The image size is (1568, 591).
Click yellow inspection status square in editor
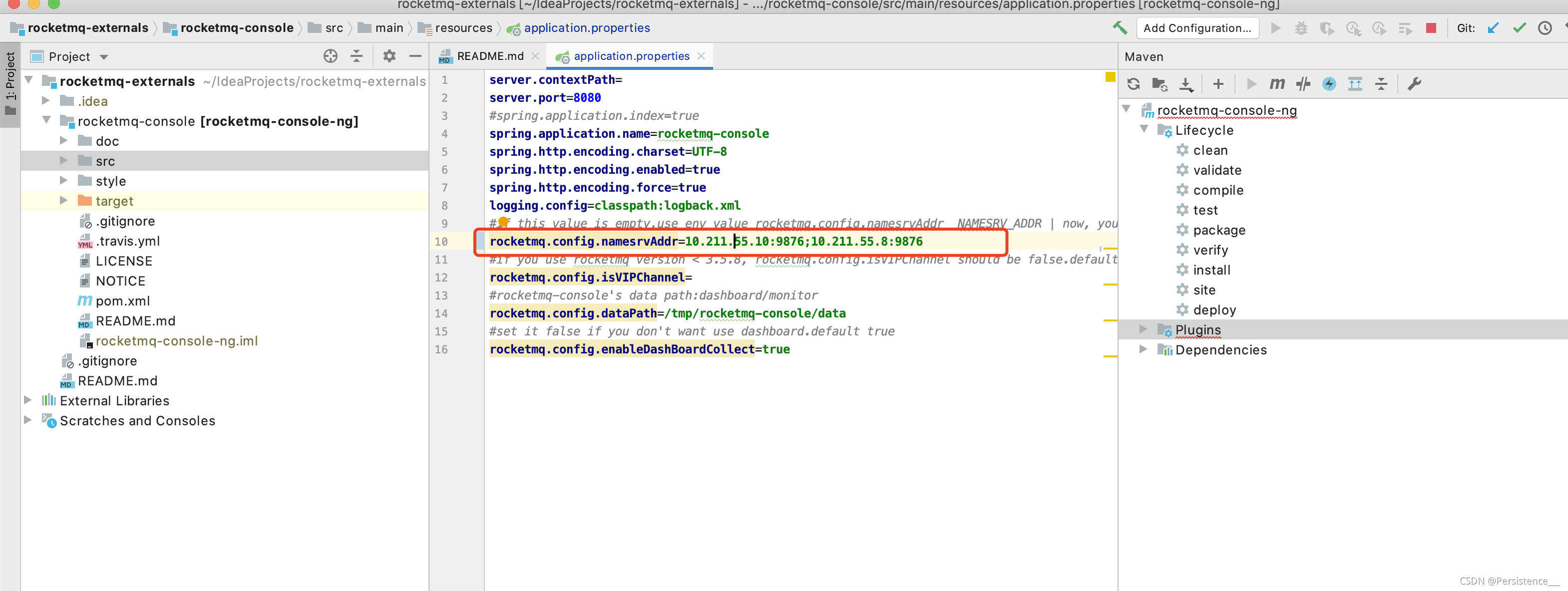(x=1110, y=77)
